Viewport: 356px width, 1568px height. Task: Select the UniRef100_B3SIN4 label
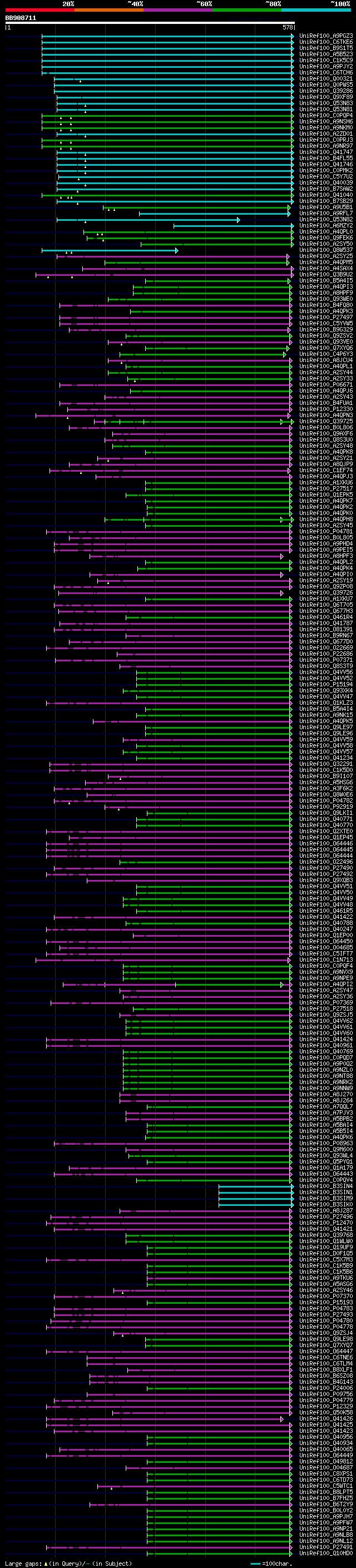point(326,1186)
